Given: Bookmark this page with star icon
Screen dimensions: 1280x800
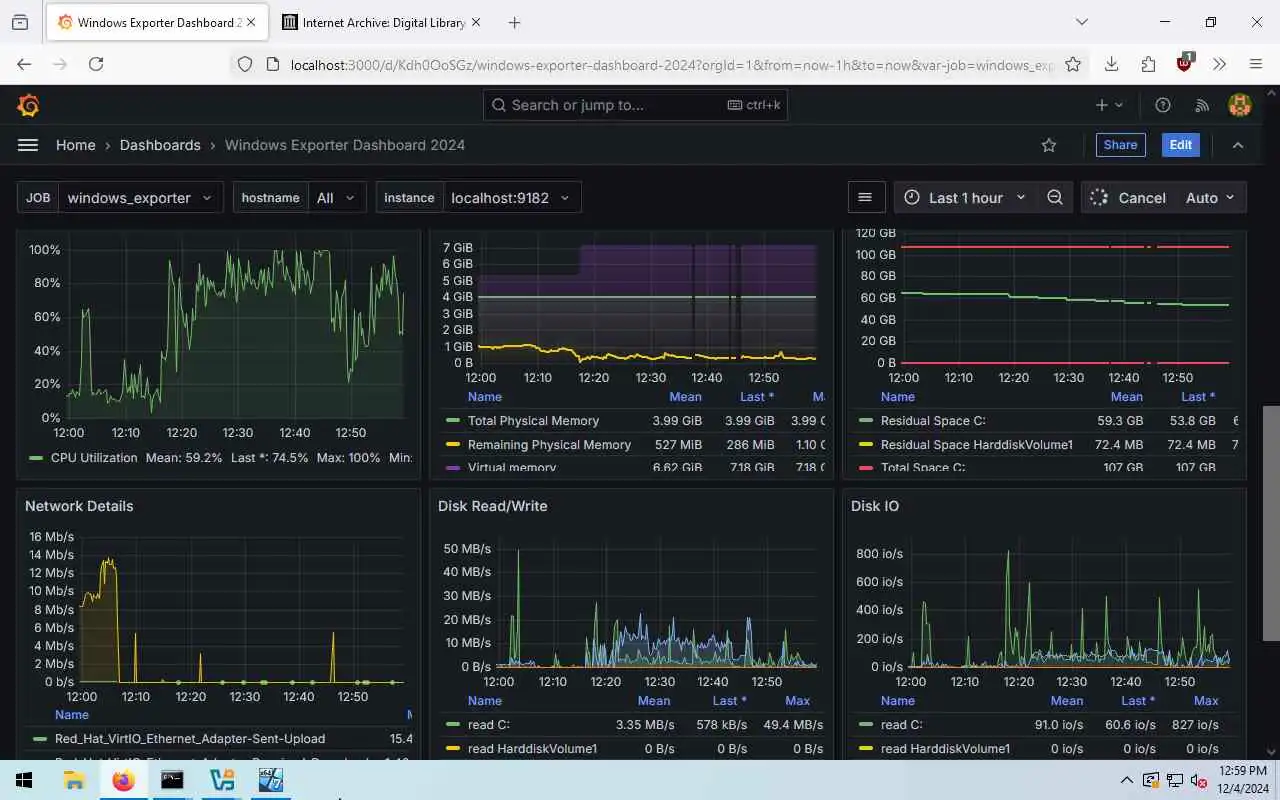Looking at the screenshot, I should (x=1073, y=64).
